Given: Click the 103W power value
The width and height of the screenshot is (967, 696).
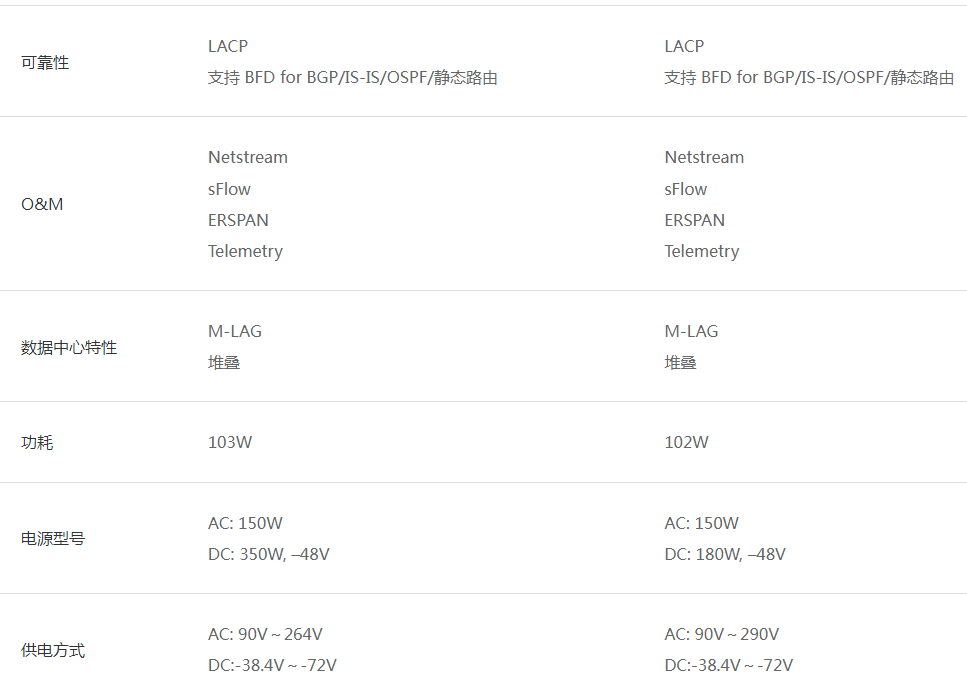Looking at the screenshot, I should click(230, 442).
